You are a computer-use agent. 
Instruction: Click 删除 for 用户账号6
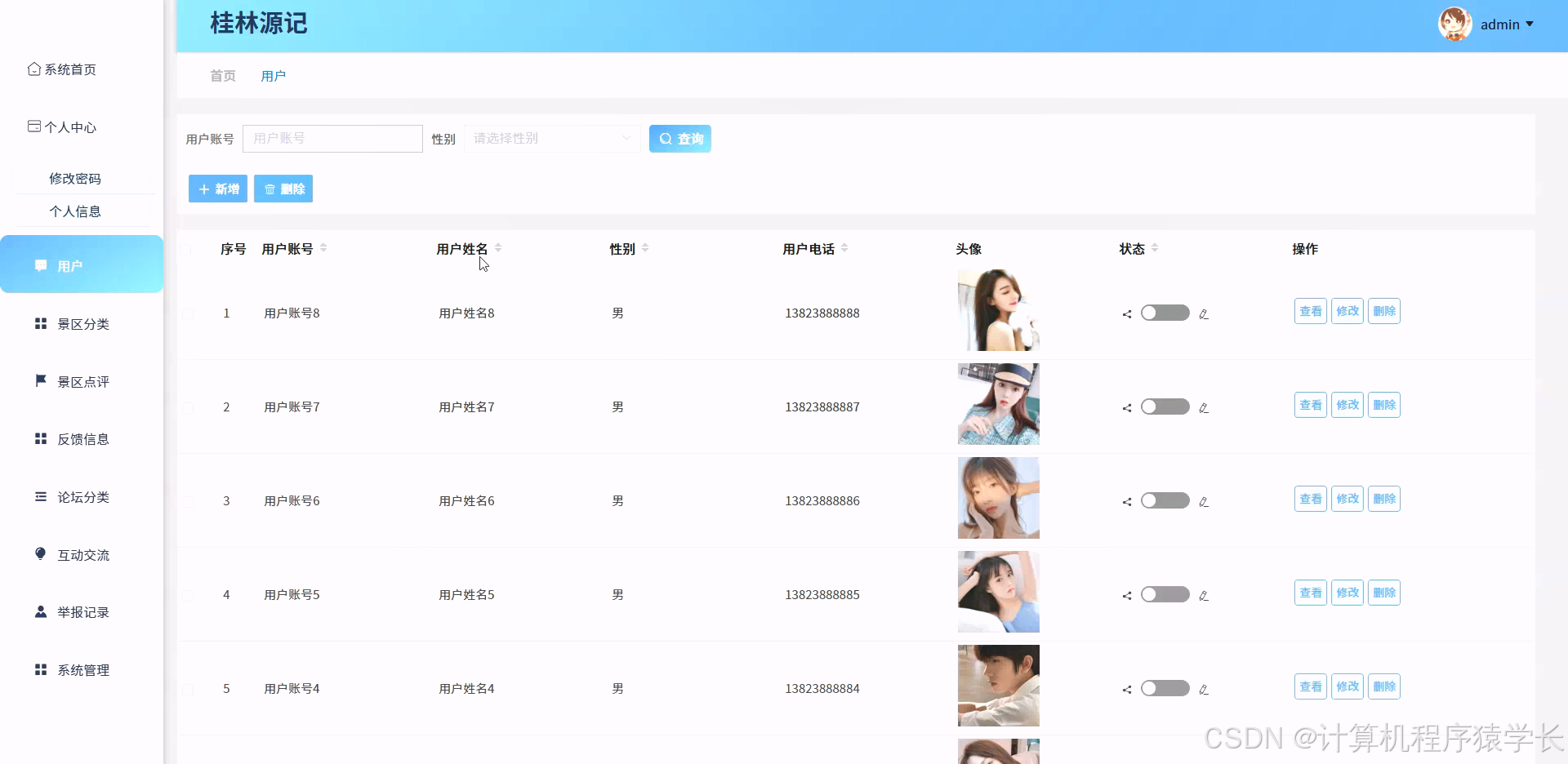pyautogui.click(x=1384, y=499)
